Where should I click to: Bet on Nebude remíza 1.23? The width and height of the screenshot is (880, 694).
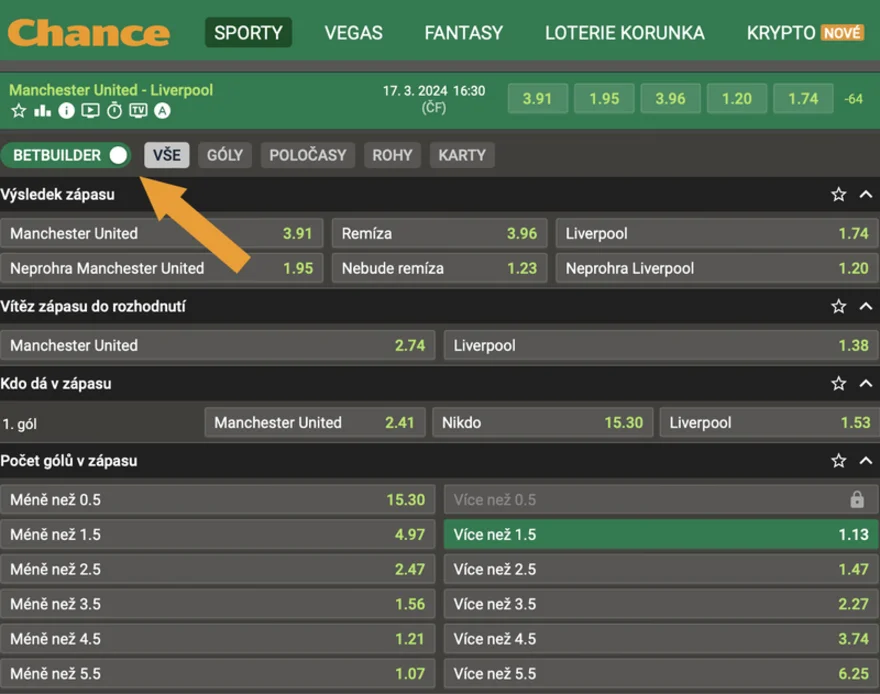point(439,268)
